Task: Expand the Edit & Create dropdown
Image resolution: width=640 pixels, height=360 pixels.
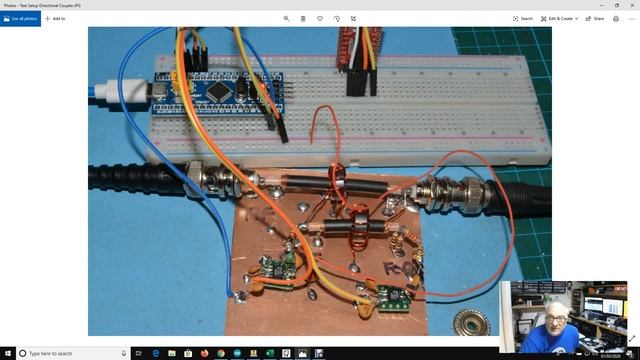Action: pyautogui.click(x=560, y=19)
